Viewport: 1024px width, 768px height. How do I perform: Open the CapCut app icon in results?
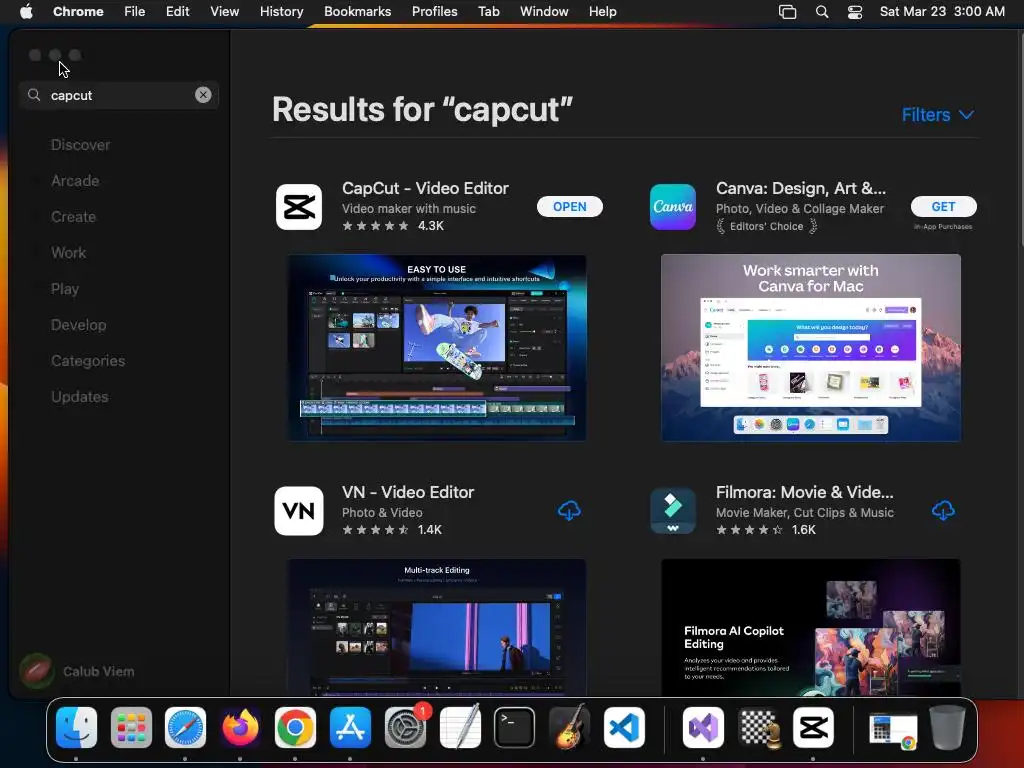pyautogui.click(x=299, y=207)
